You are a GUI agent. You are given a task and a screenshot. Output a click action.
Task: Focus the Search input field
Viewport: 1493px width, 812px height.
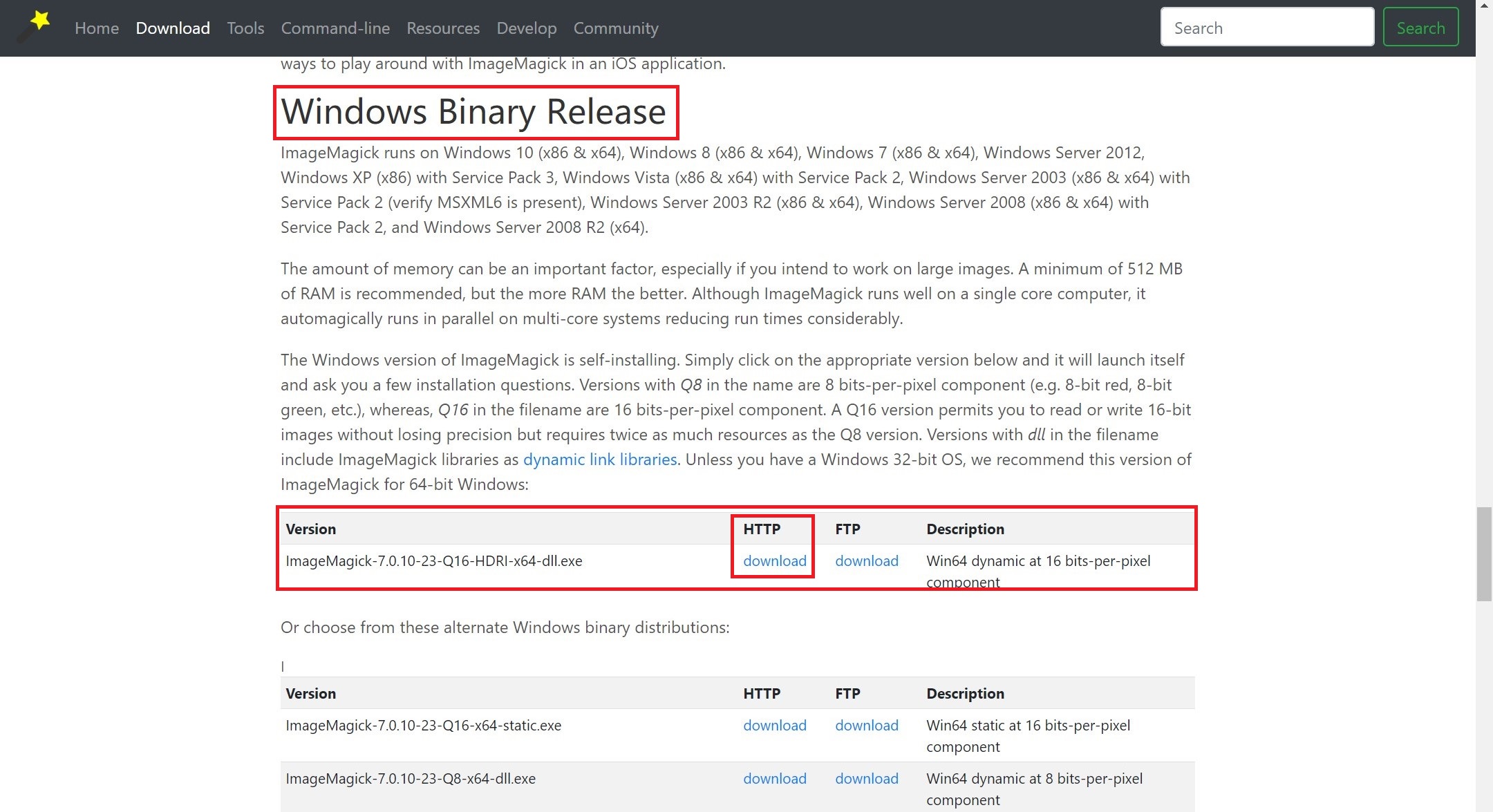pyautogui.click(x=1267, y=28)
